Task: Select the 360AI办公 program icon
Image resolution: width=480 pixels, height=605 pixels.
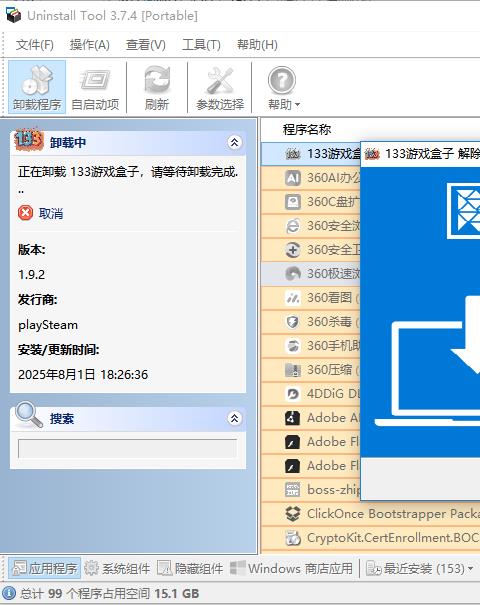Action: 292,178
